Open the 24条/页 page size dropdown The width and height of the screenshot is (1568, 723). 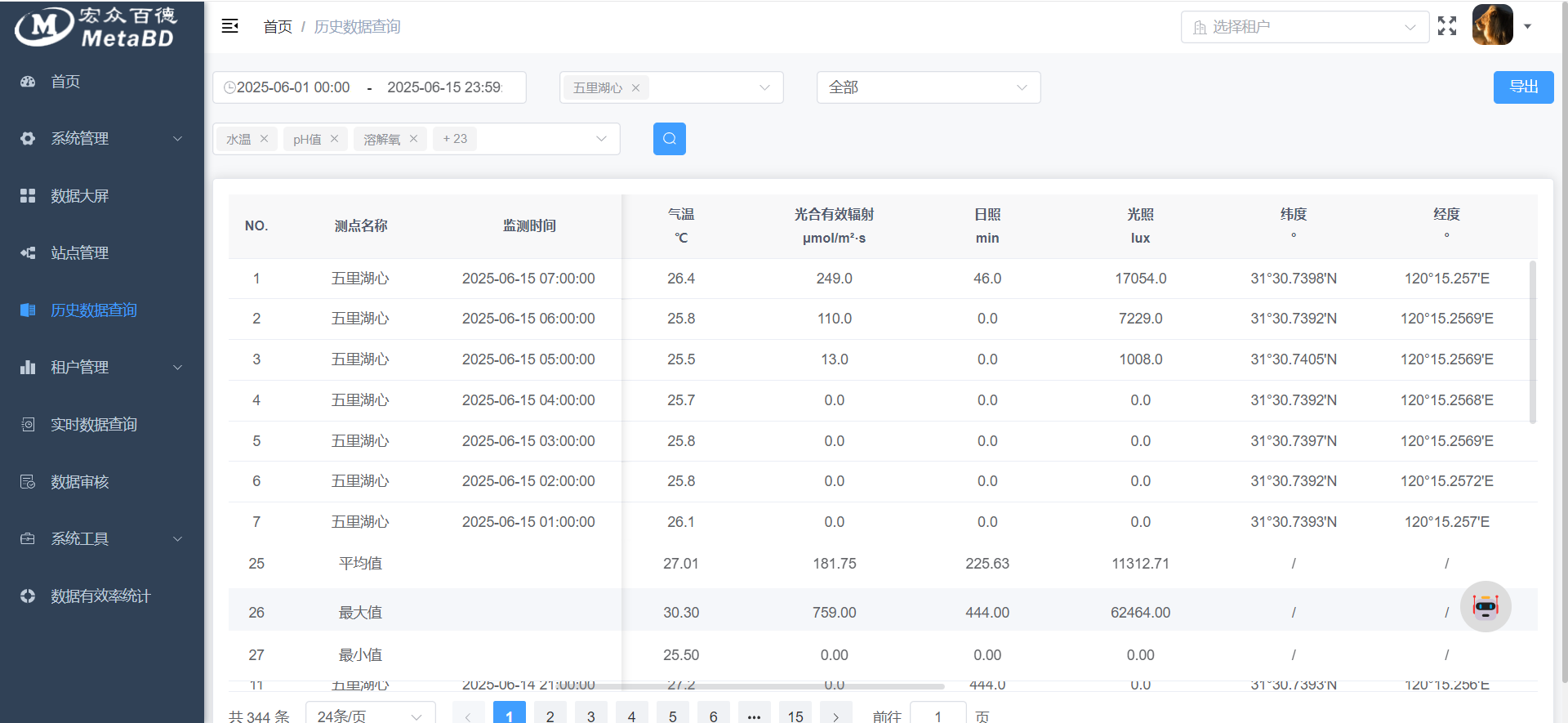(x=371, y=715)
